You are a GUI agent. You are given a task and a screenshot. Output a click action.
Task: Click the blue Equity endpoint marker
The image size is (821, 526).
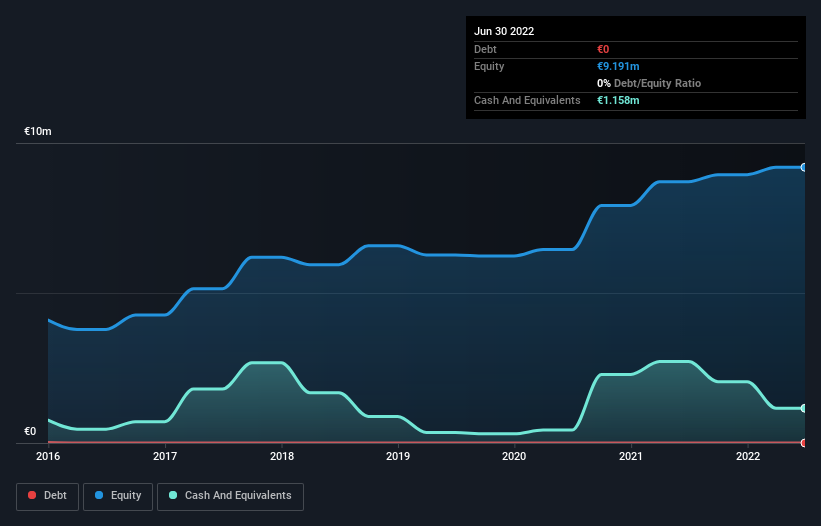pos(804,167)
